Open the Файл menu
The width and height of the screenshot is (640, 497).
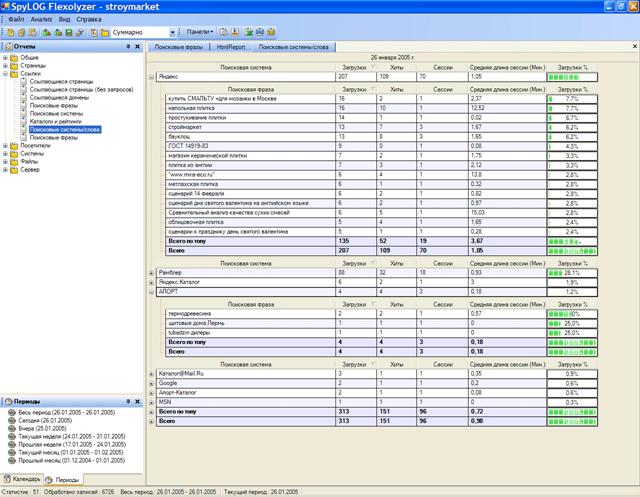click(x=16, y=19)
